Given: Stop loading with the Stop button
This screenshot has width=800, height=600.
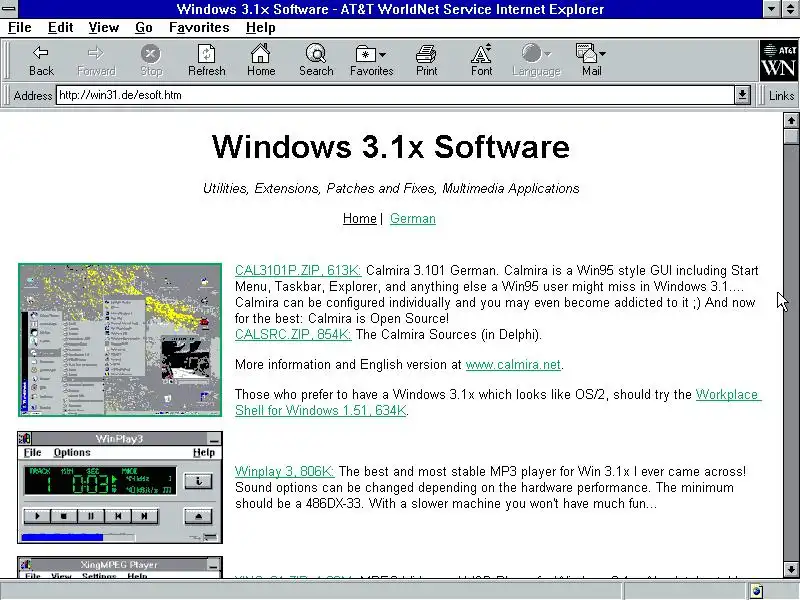Looking at the screenshot, I should pyautogui.click(x=151, y=60).
